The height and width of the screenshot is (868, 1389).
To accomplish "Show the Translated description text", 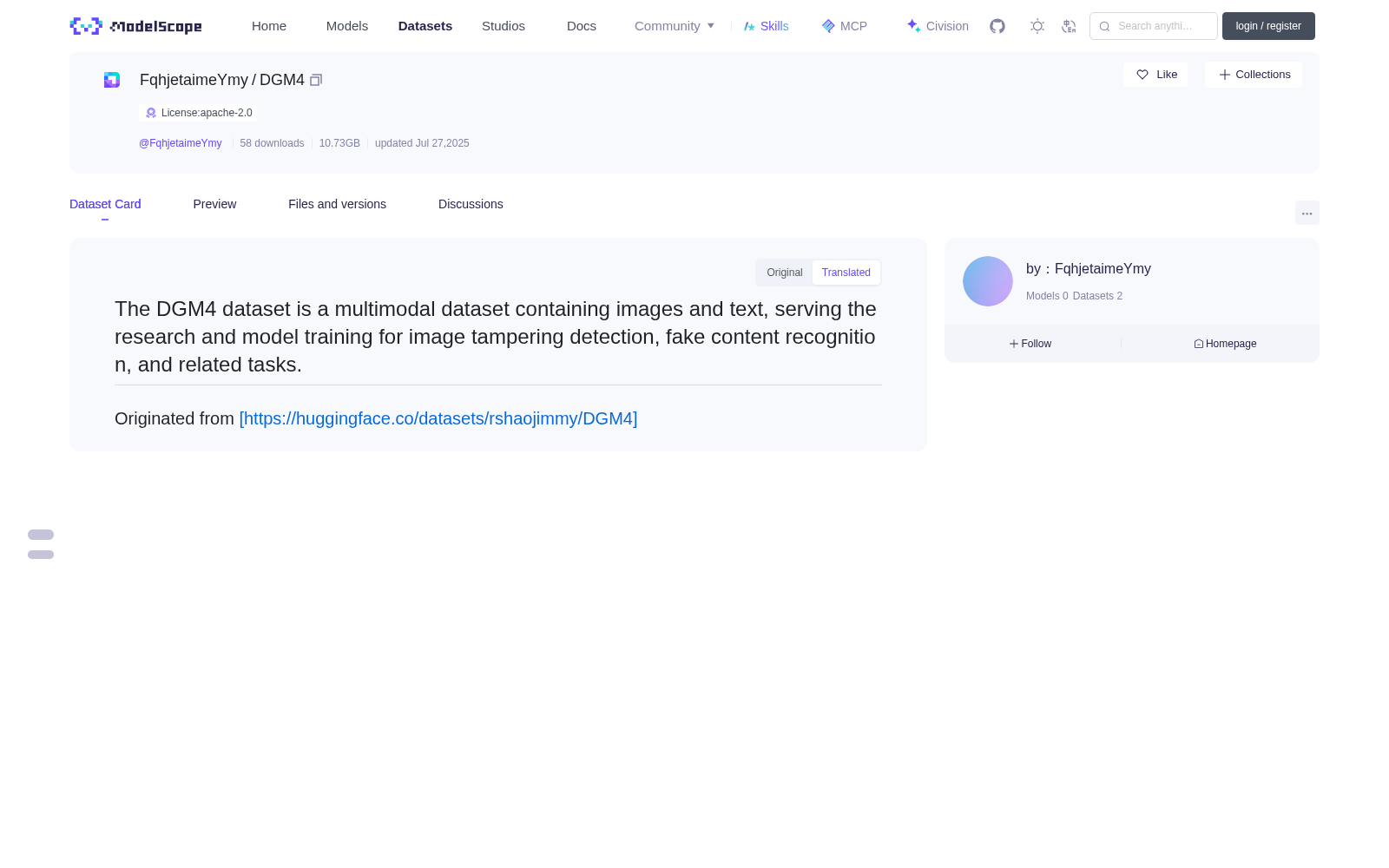I will 846,273.
